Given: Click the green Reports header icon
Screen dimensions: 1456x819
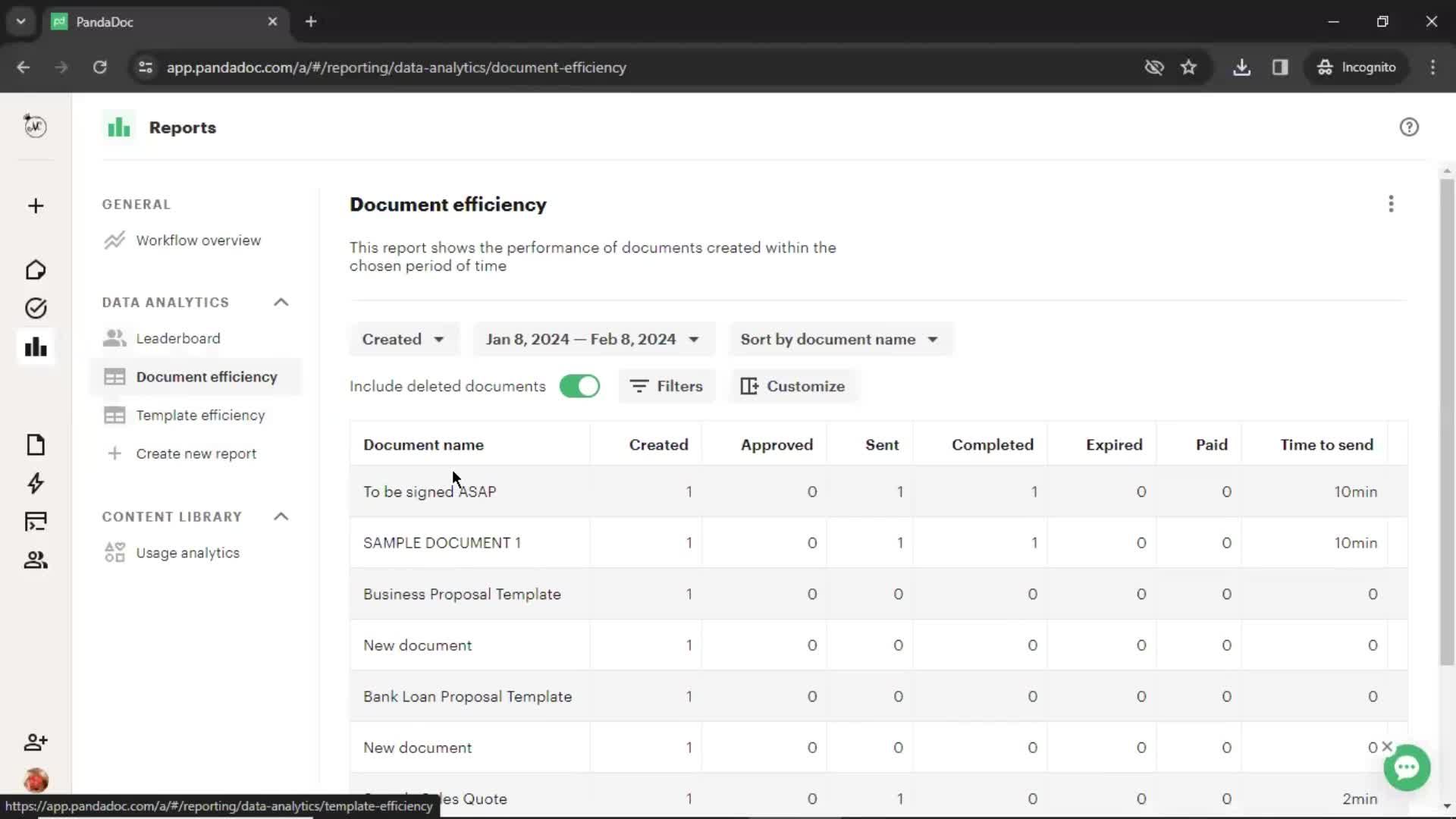Looking at the screenshot, I should pos(119,127).
